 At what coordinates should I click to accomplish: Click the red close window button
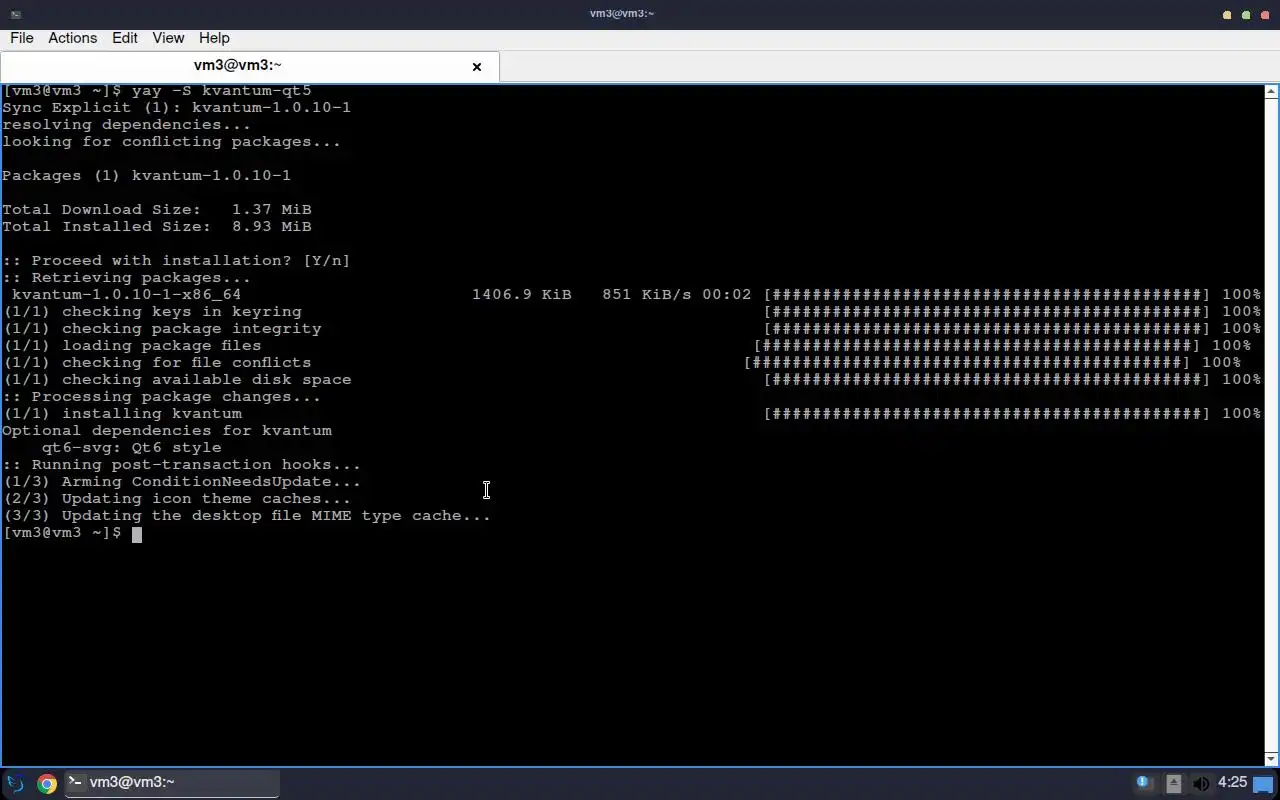1264,15
